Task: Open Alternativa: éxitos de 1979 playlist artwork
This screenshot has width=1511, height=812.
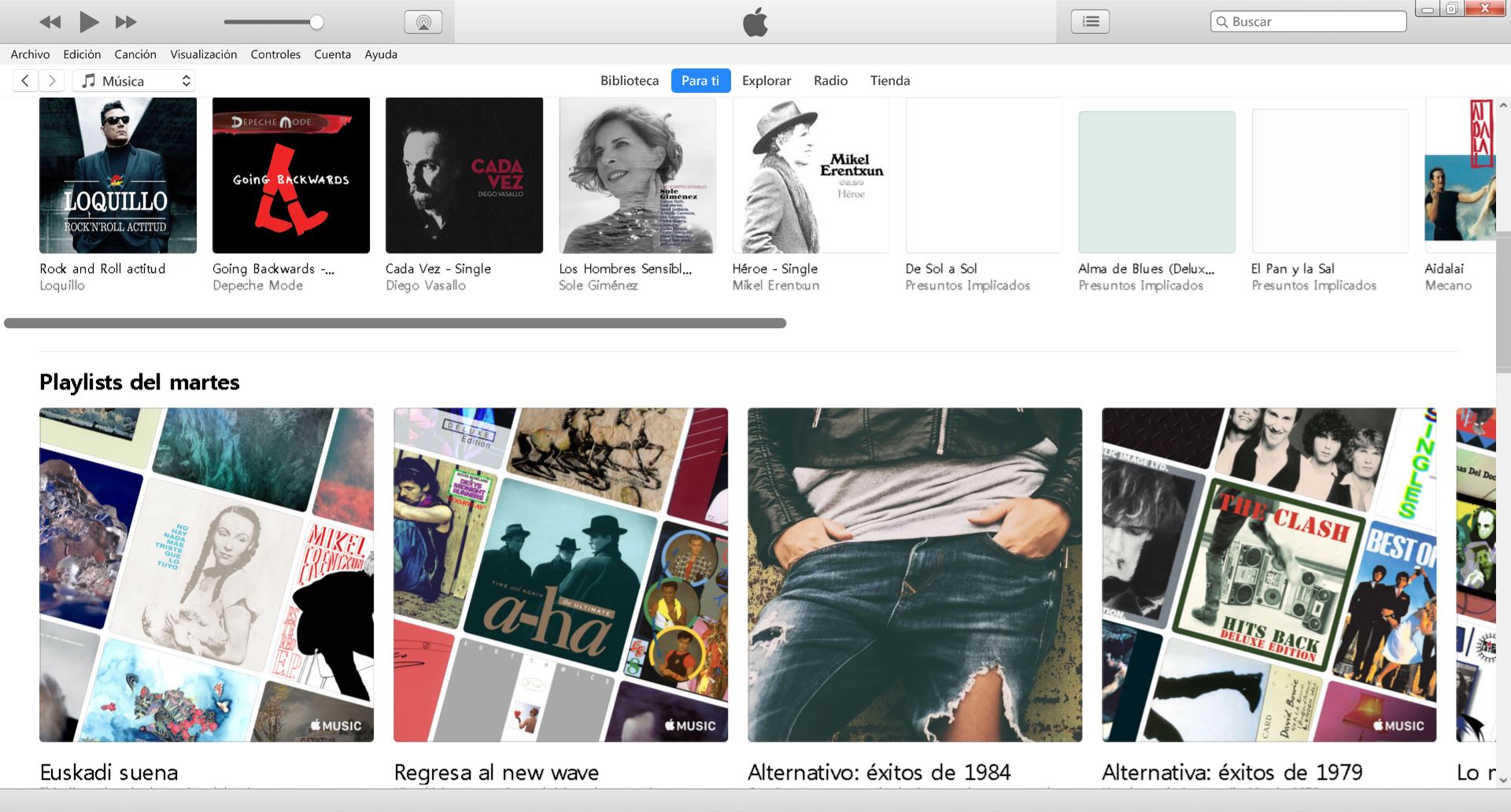Action: coord(1269,574)
